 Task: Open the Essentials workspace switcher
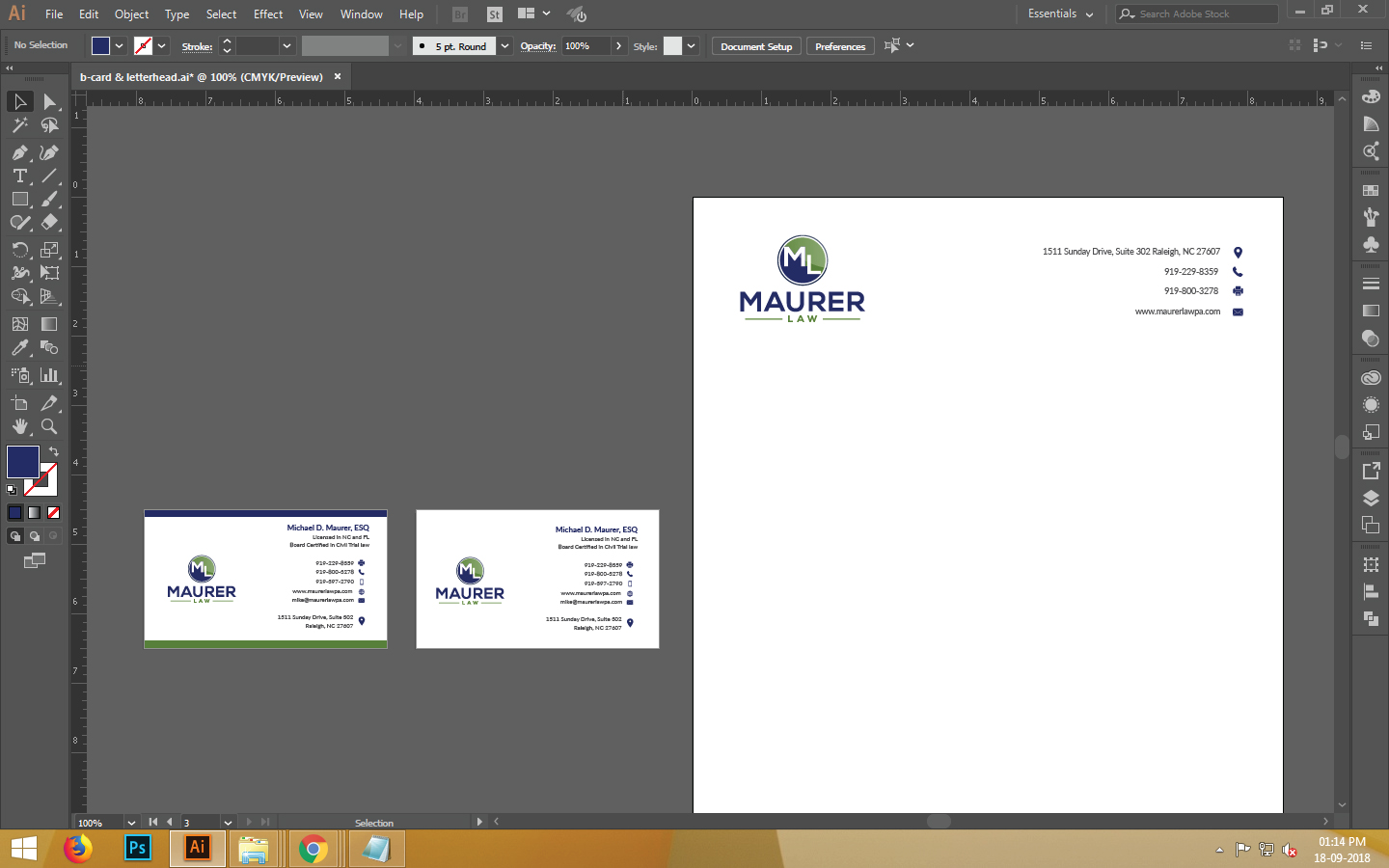coord(1060,14)
